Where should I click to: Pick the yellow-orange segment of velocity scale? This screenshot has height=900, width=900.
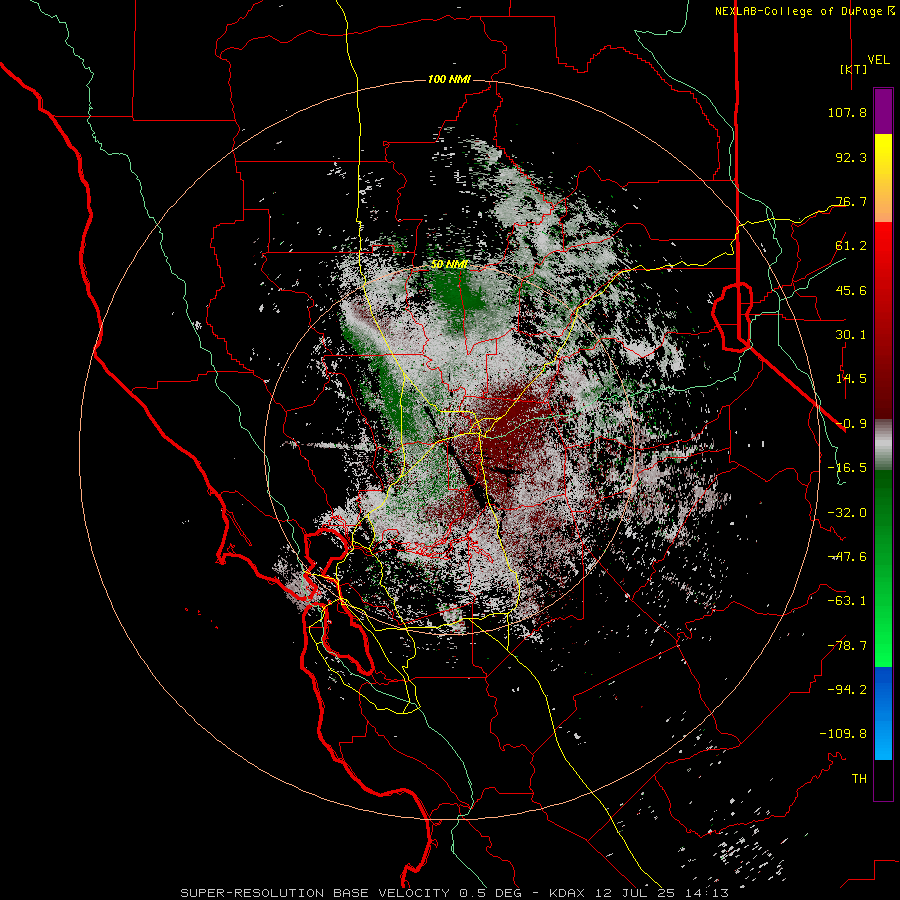click(883, 178)
